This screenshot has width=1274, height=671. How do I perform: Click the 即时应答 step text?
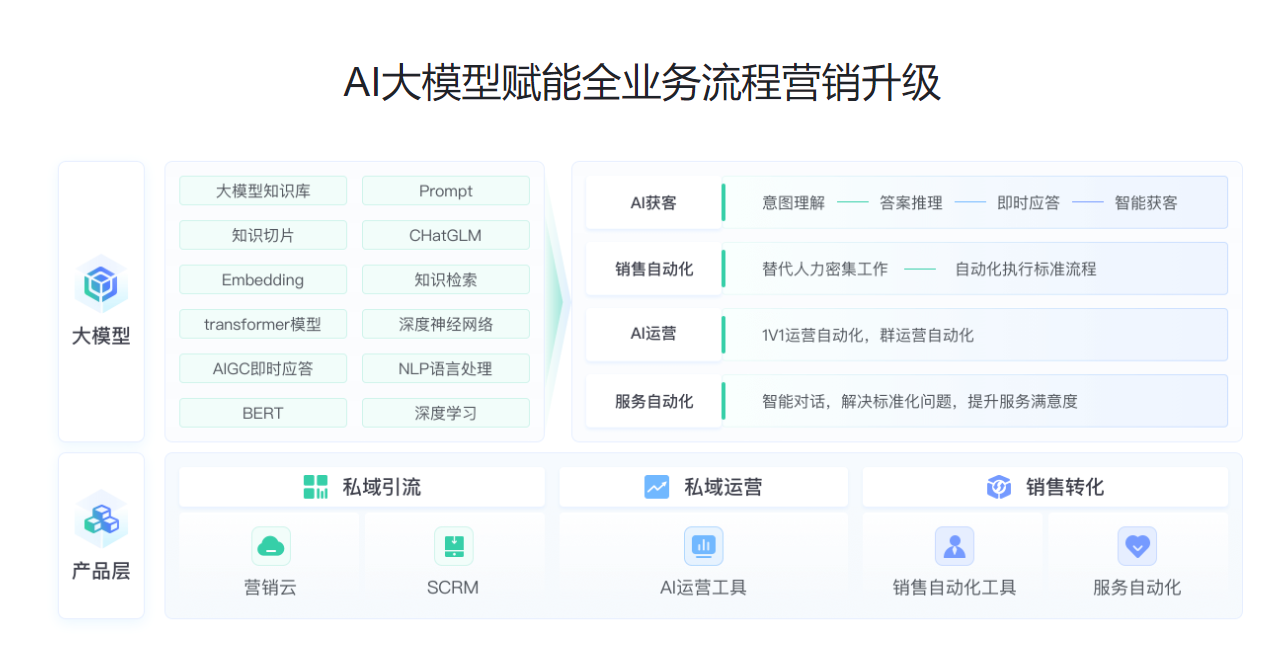point(1028,203)
